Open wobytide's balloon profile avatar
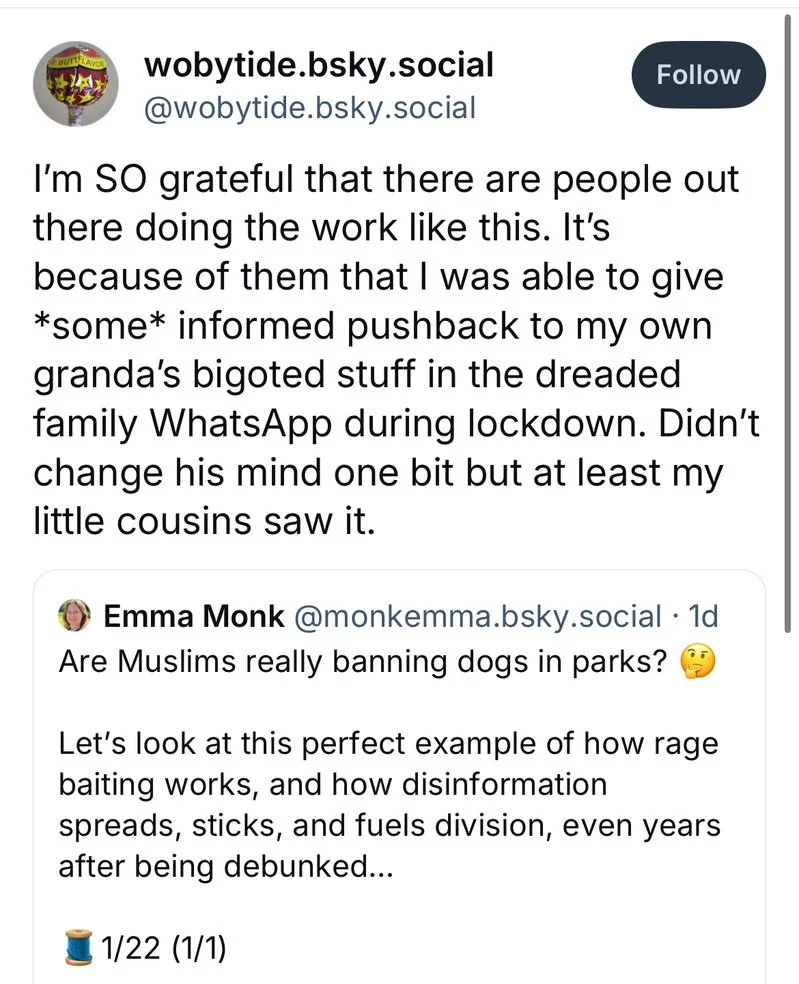Image resolution: width=799 pixels, height=984 pixels. pos(76,89)
